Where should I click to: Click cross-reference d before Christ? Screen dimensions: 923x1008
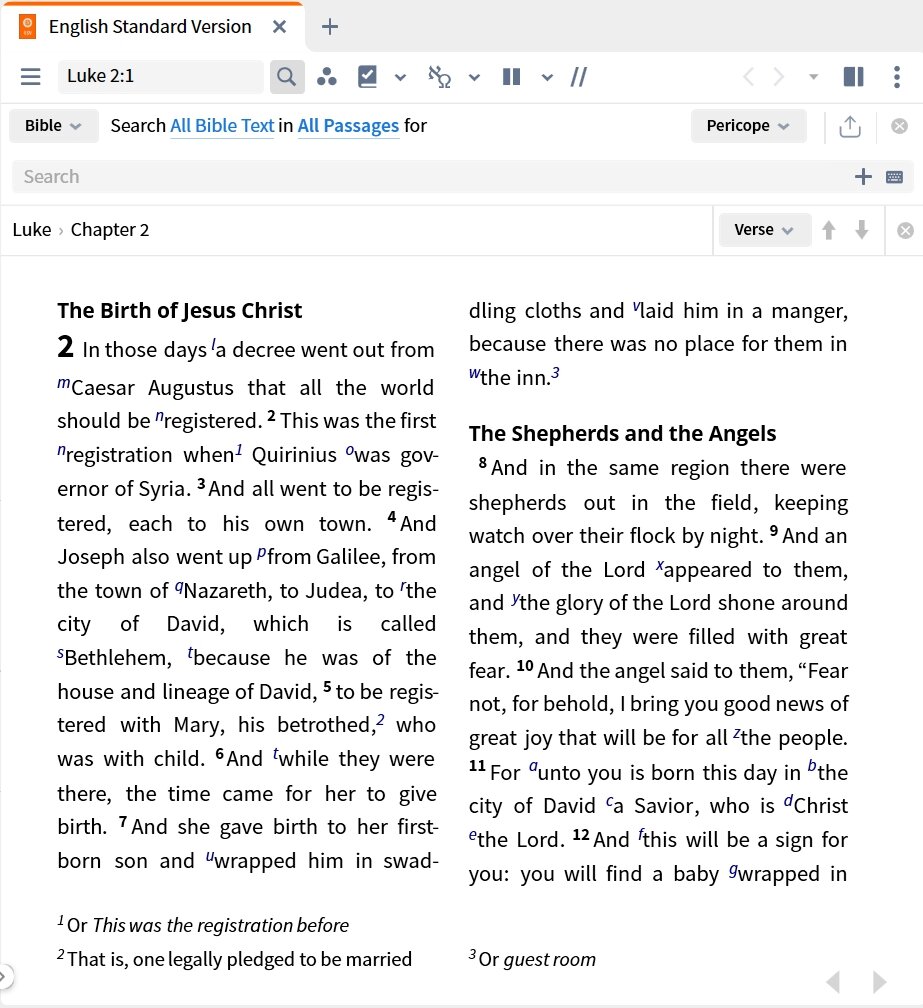click(x=789, y=800)
